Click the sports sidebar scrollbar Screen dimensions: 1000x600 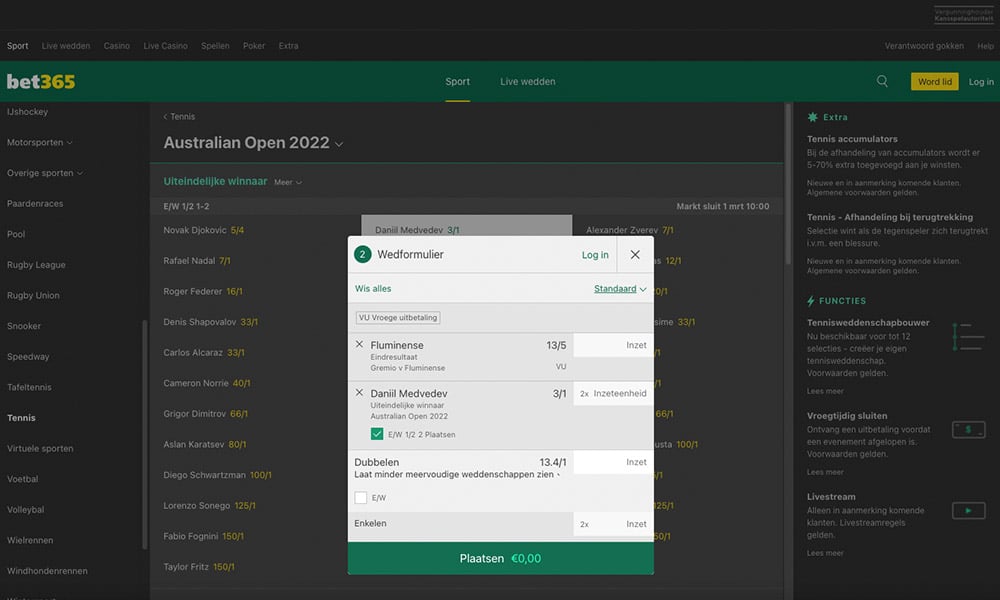pos(145,434)
